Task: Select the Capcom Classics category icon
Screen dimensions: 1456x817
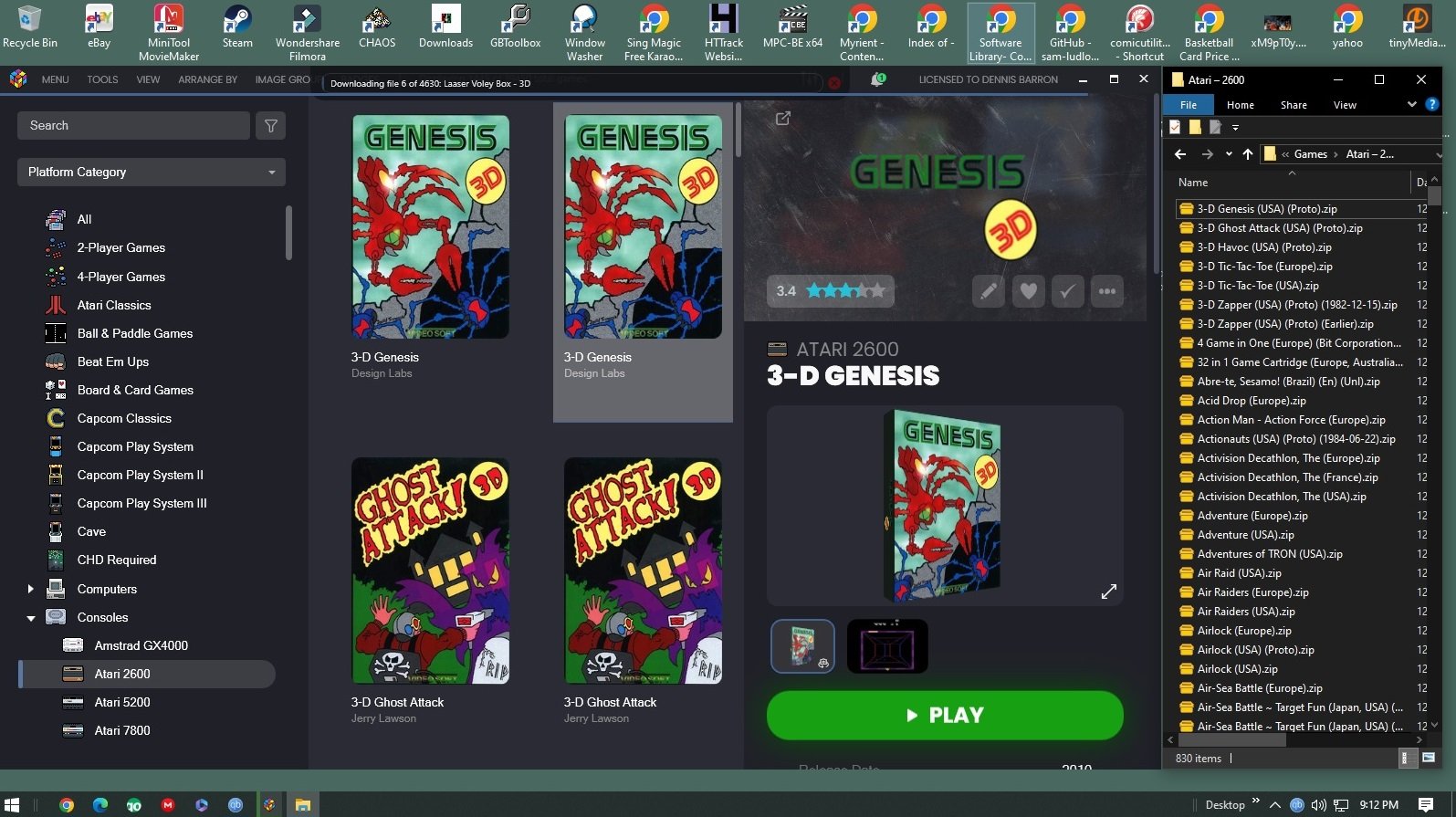Action: tap(56, 418)
